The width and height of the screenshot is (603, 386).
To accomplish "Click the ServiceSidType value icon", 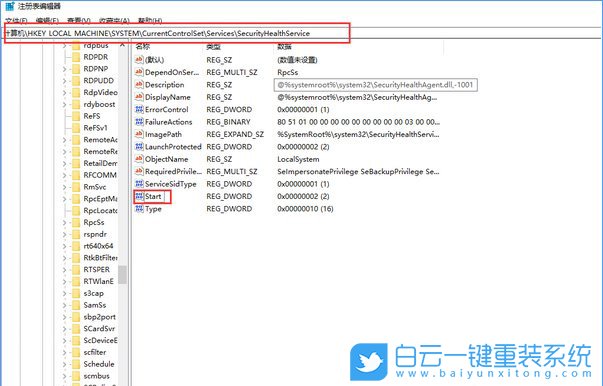I will point(139,184).
